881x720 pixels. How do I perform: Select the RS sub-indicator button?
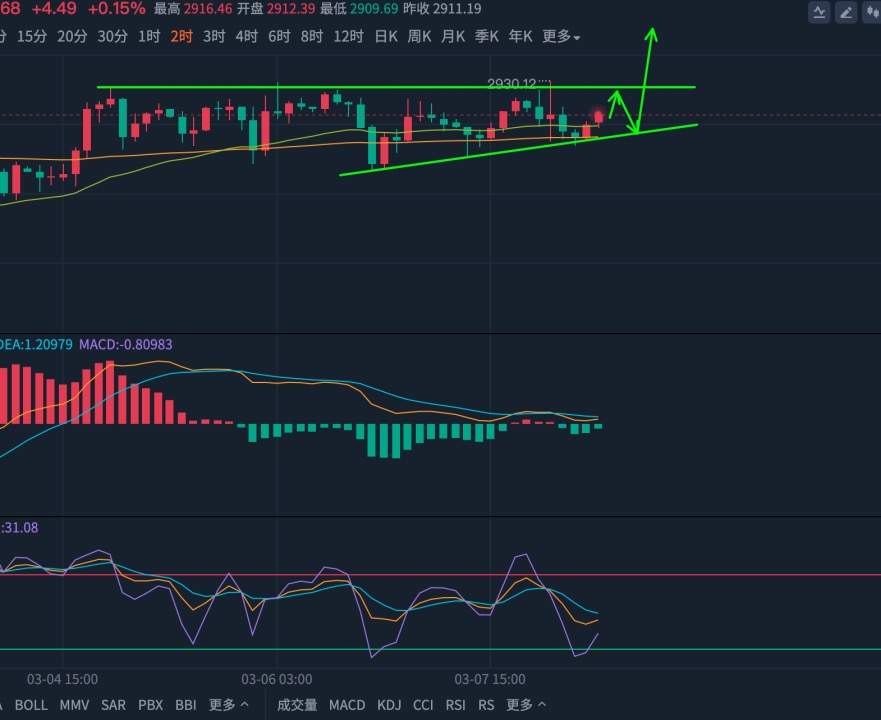coord(487,705)
